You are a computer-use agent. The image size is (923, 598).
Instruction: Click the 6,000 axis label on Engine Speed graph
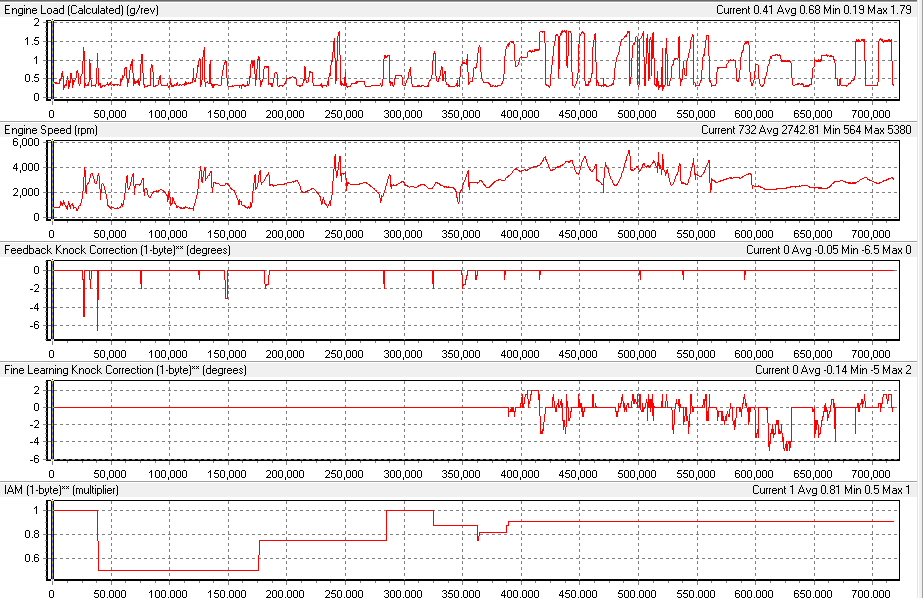pos(25,142)
